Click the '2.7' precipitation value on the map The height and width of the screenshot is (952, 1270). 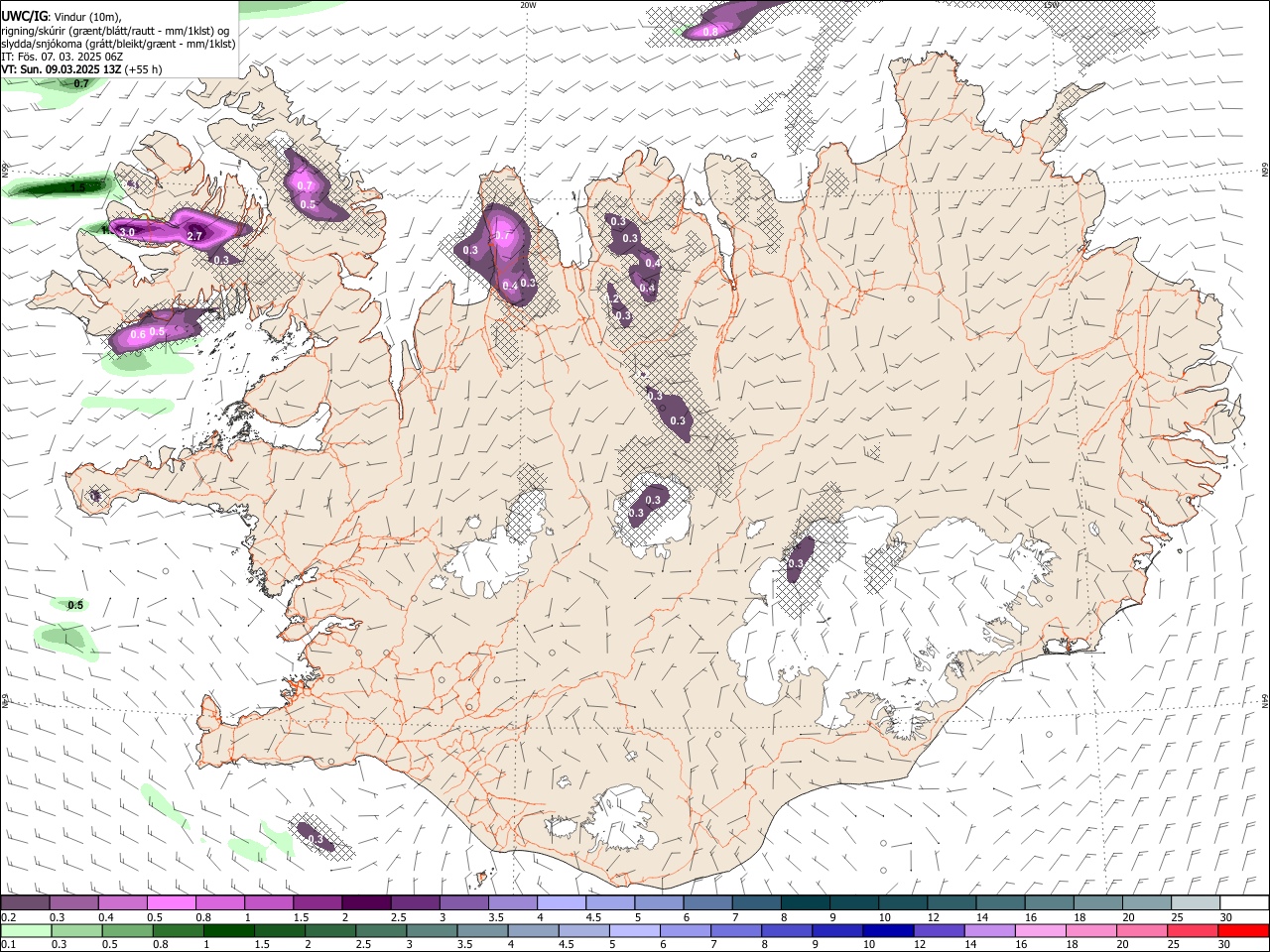[194, 236]
